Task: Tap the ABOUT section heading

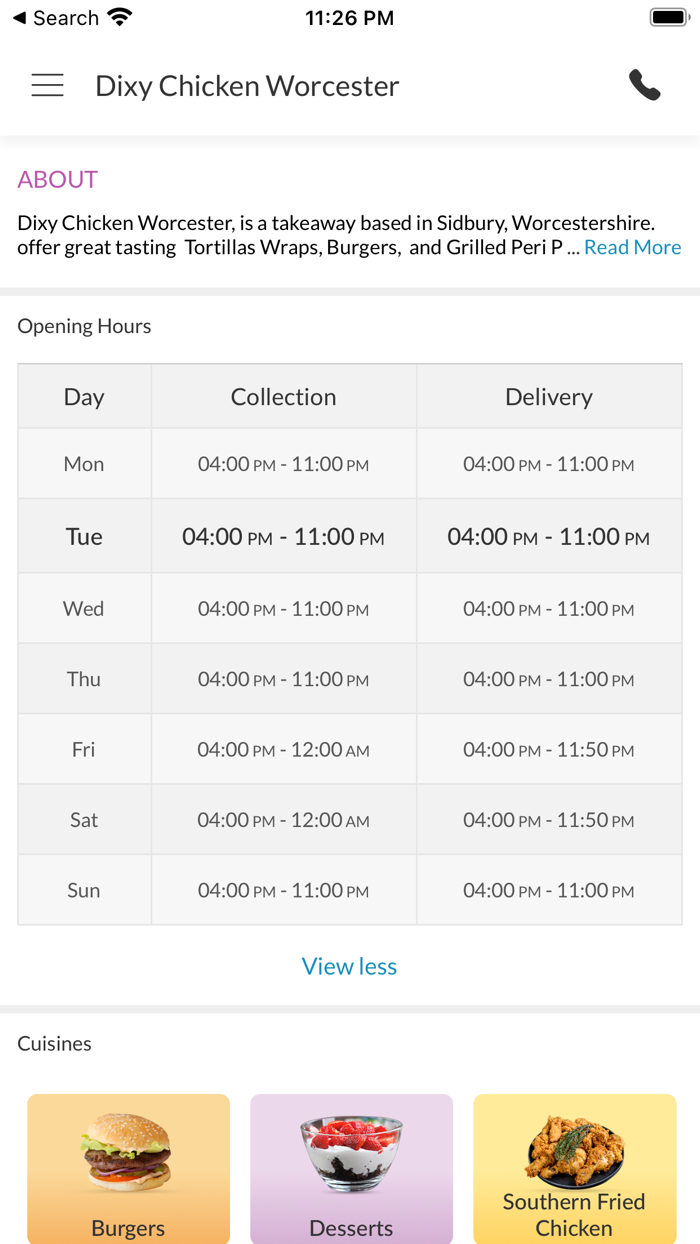Action: point(57,180)
